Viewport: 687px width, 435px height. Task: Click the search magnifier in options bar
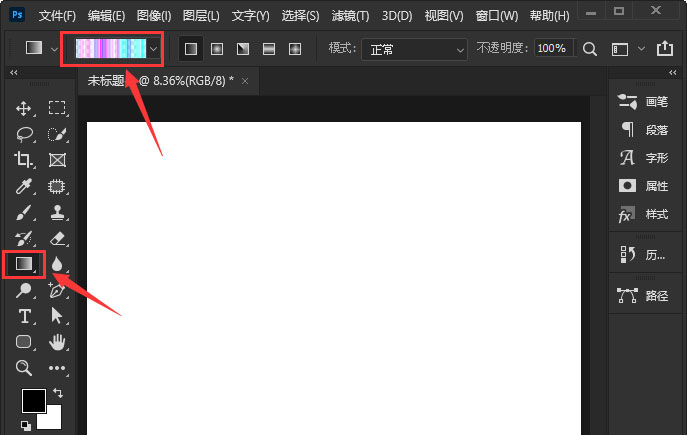pyautogui.click(x=590, y=49)
